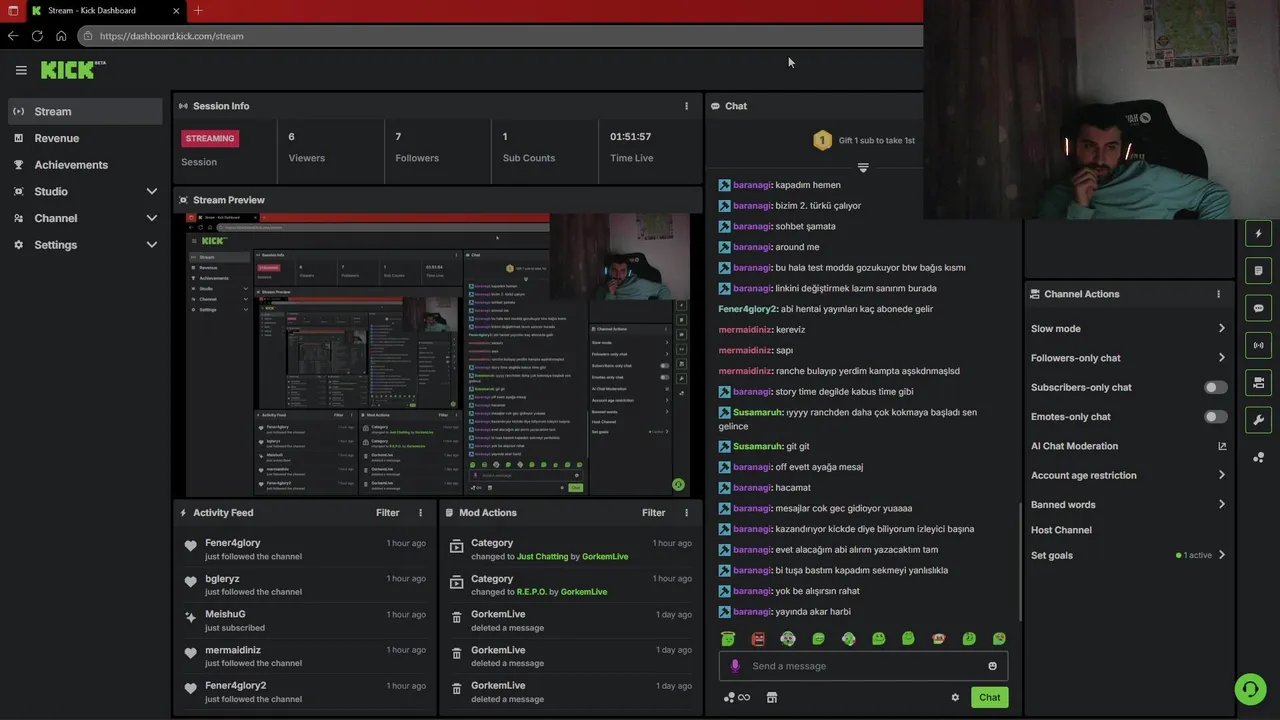The width and height of the screenshot is (1280, 720).
Task: Click the chat bubble widget icon
Action: point(1258,309)
